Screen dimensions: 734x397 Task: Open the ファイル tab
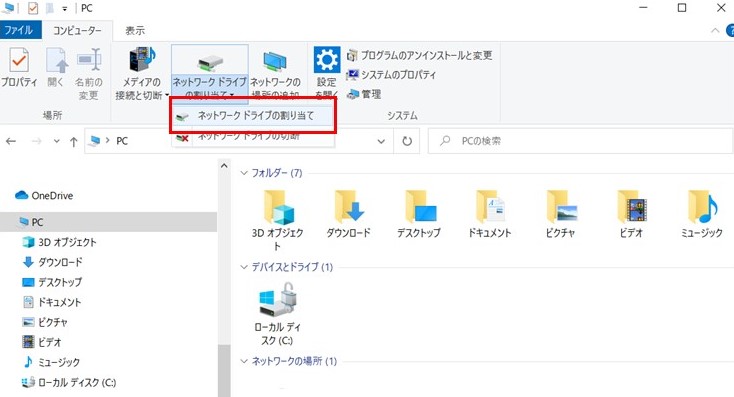pyautogui.click(x=19, y=30)
